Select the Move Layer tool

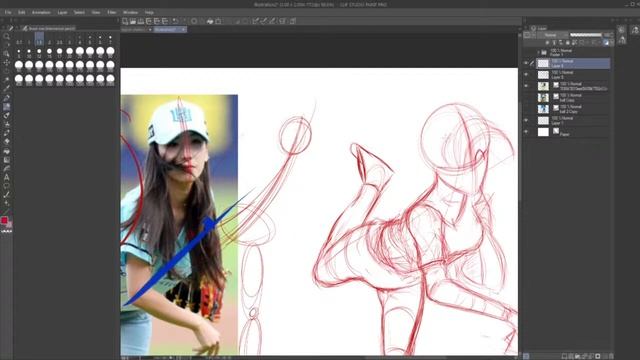point(6,62)
